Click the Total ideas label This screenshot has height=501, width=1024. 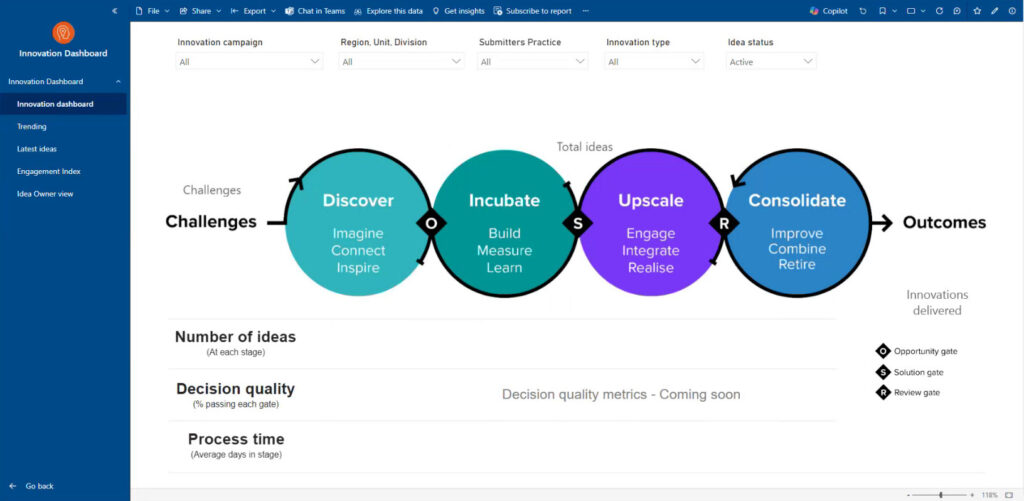[x=584, y=147]
